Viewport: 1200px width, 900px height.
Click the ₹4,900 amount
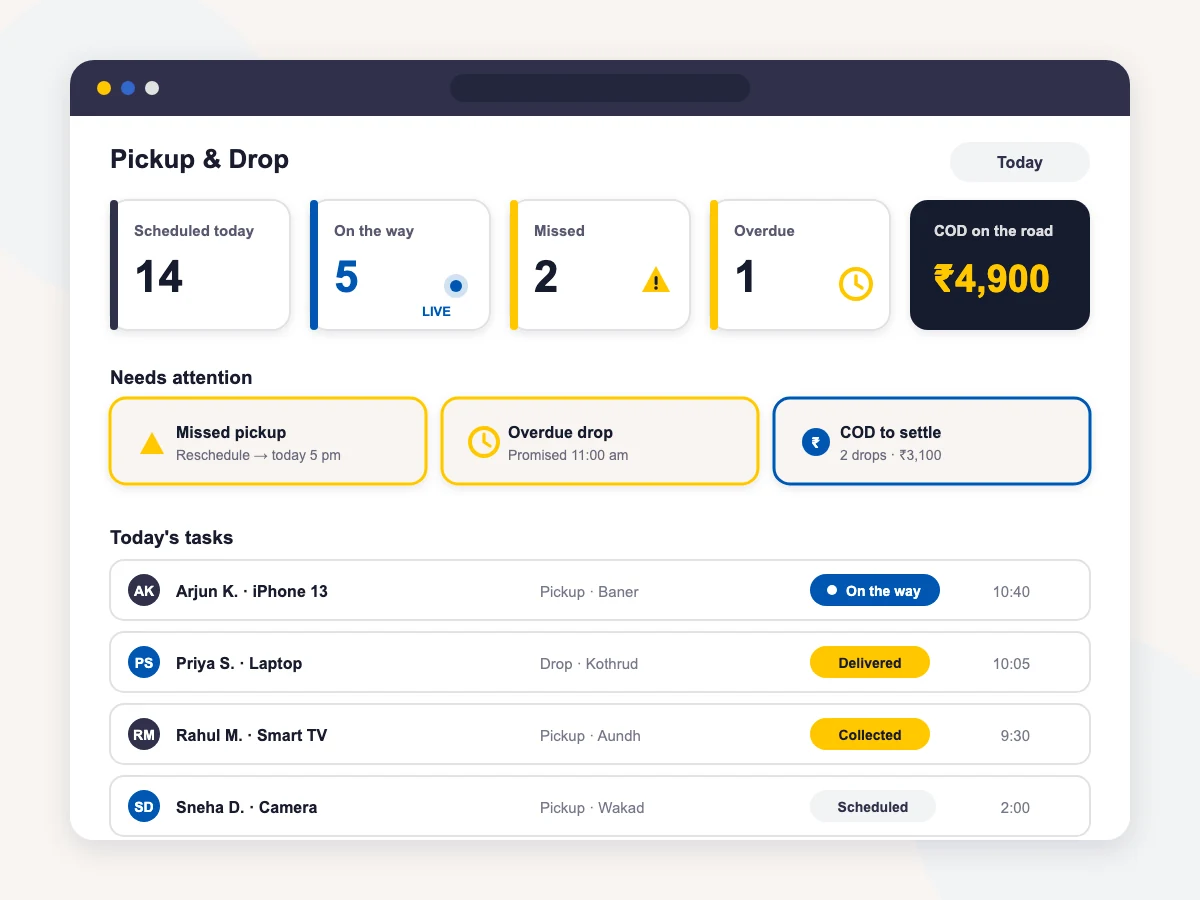[x=992, y=279]
